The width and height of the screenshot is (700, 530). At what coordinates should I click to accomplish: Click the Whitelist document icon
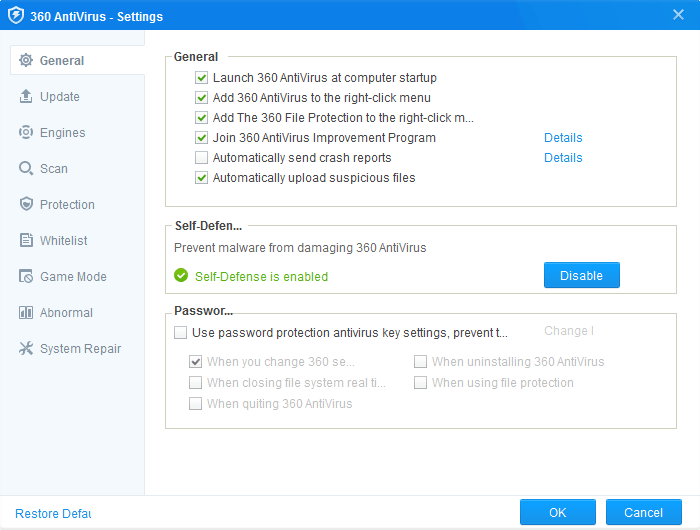[x=26, y=241]
